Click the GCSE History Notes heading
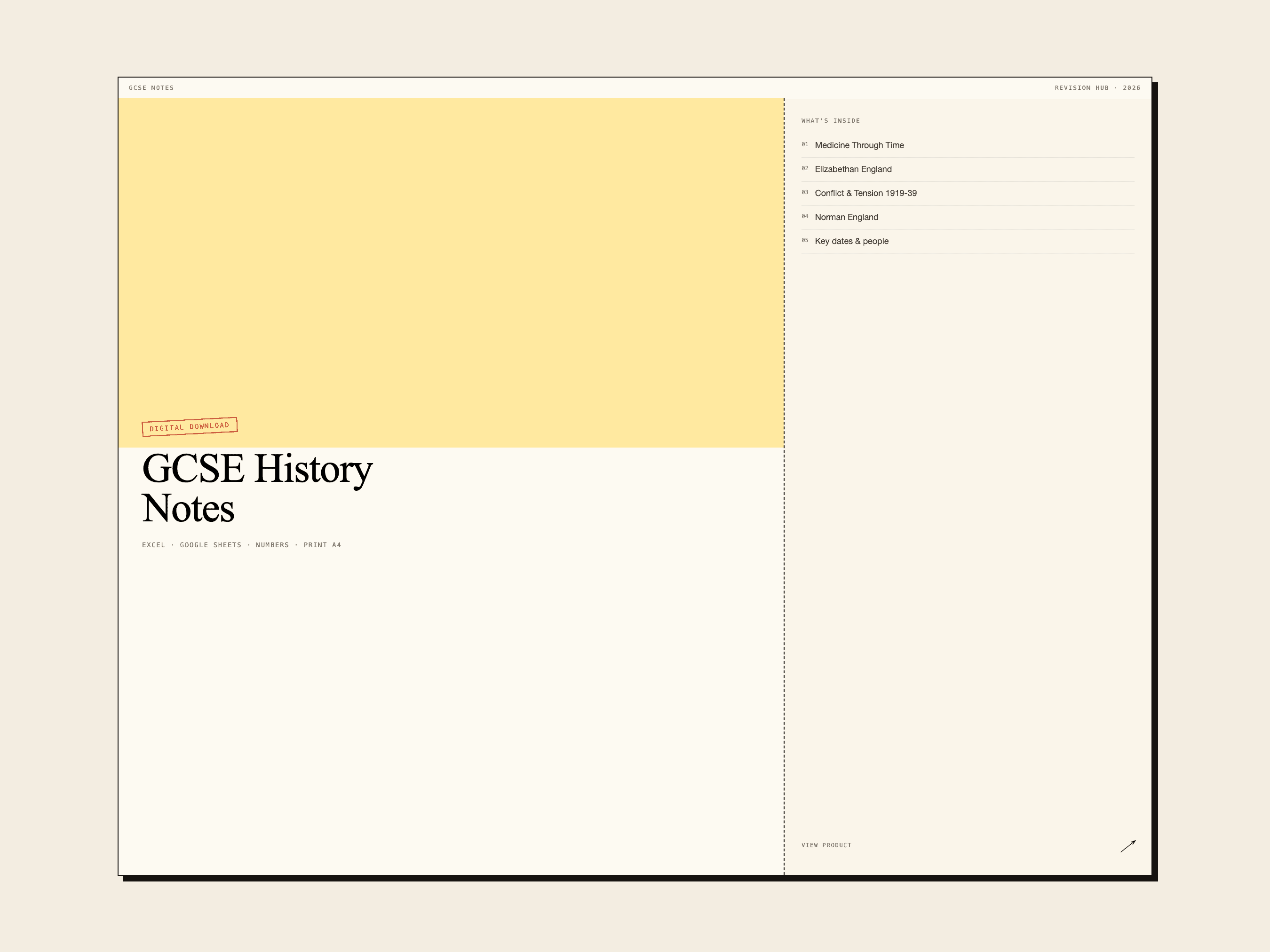The width and height of the screenshot is (1270, 952). pyautogui.click(x=257, y=488)
